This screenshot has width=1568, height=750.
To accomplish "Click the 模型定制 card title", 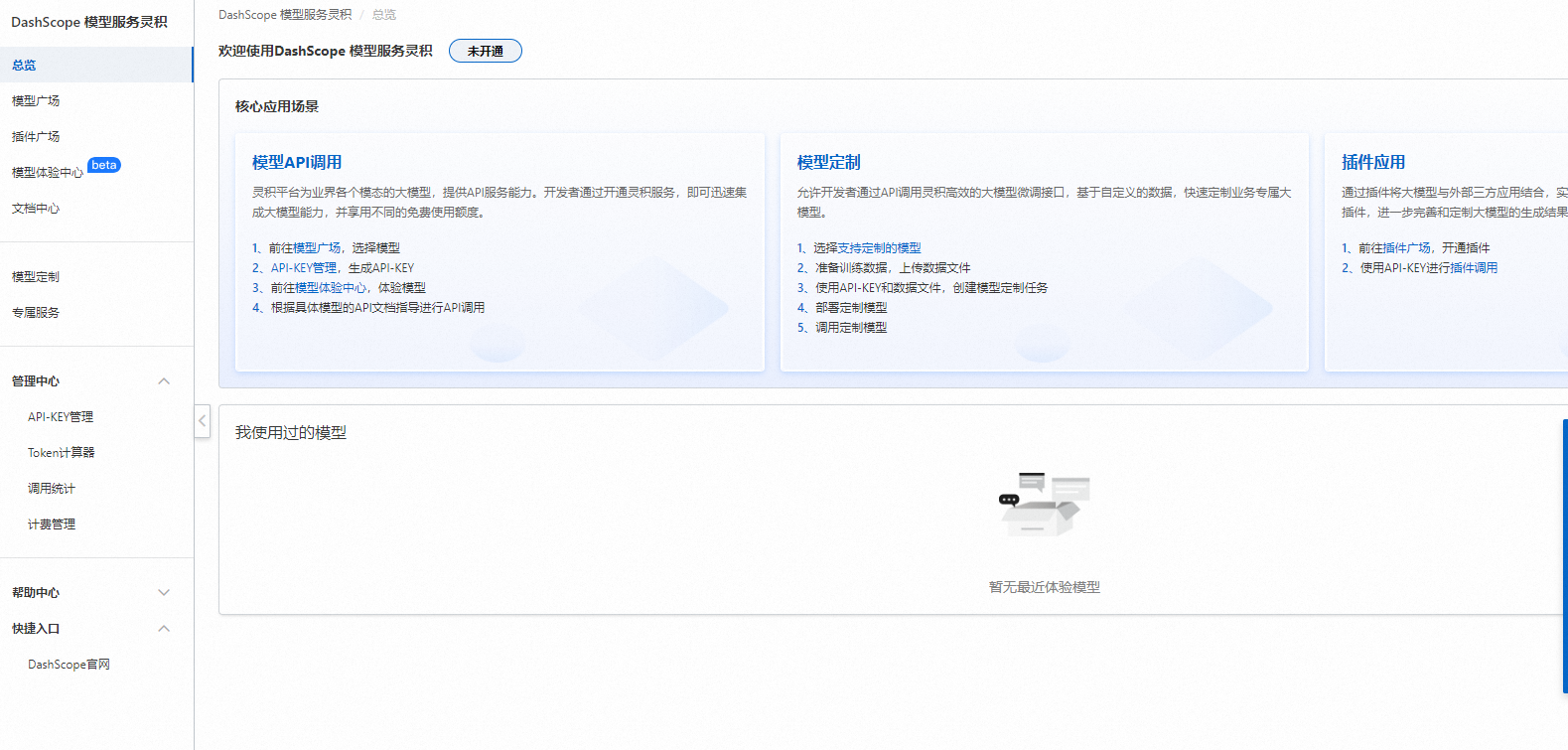I will click(829, 162).
